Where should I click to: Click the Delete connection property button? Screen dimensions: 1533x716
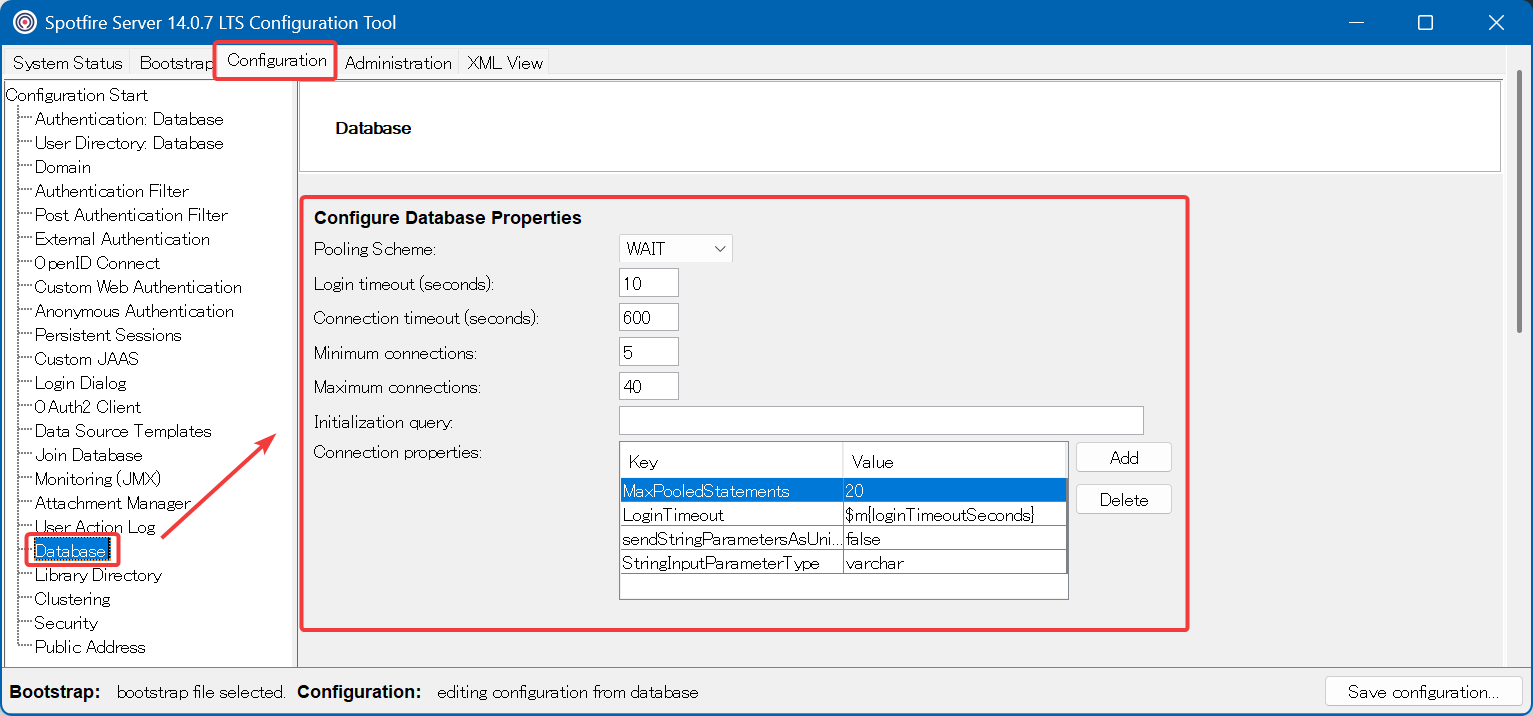coord(1124,500)
